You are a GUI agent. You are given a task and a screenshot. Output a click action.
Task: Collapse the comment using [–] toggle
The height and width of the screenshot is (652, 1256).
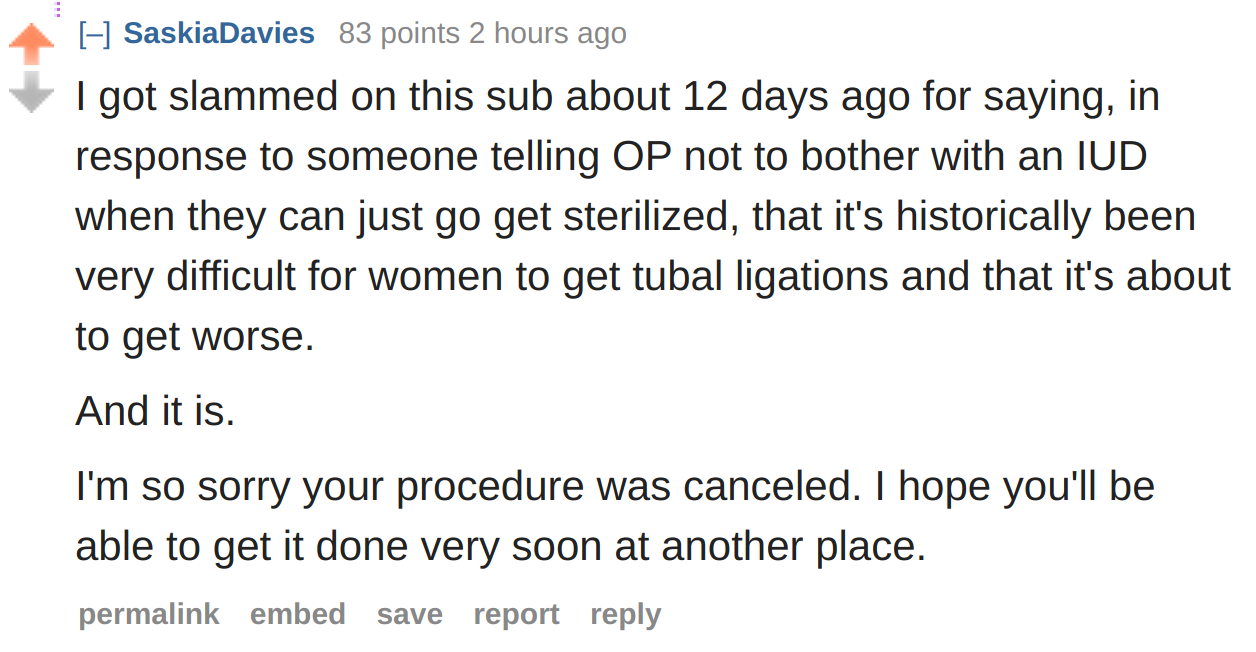pyautogui.click(x=94, y=34)
